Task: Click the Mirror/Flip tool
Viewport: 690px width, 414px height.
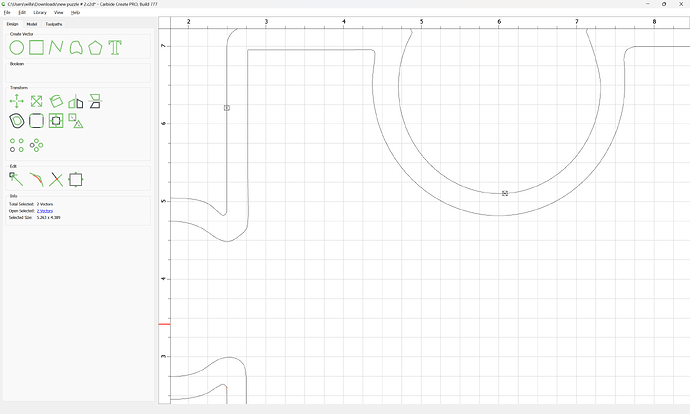Action: [x=76, y=101]
